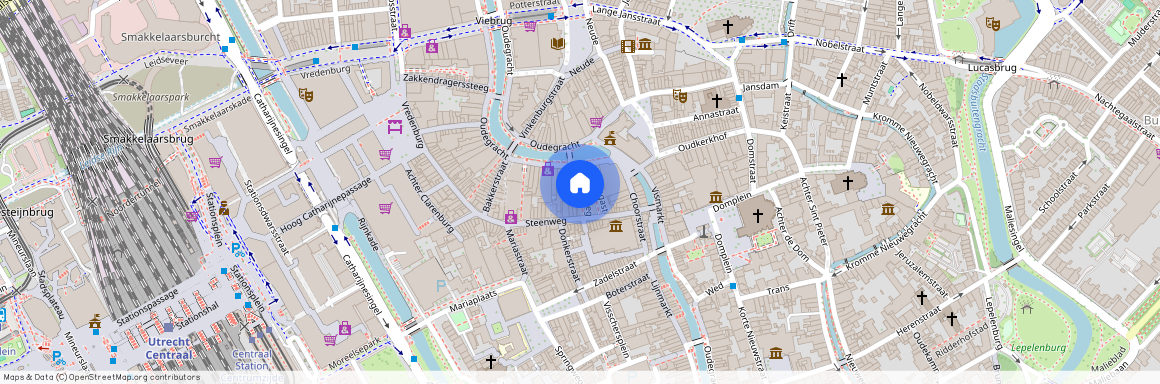Select the museum icon near Domstraat
Image resolution: width=1160 pixels, height=384 pixels.
click(x=715, y=198)
